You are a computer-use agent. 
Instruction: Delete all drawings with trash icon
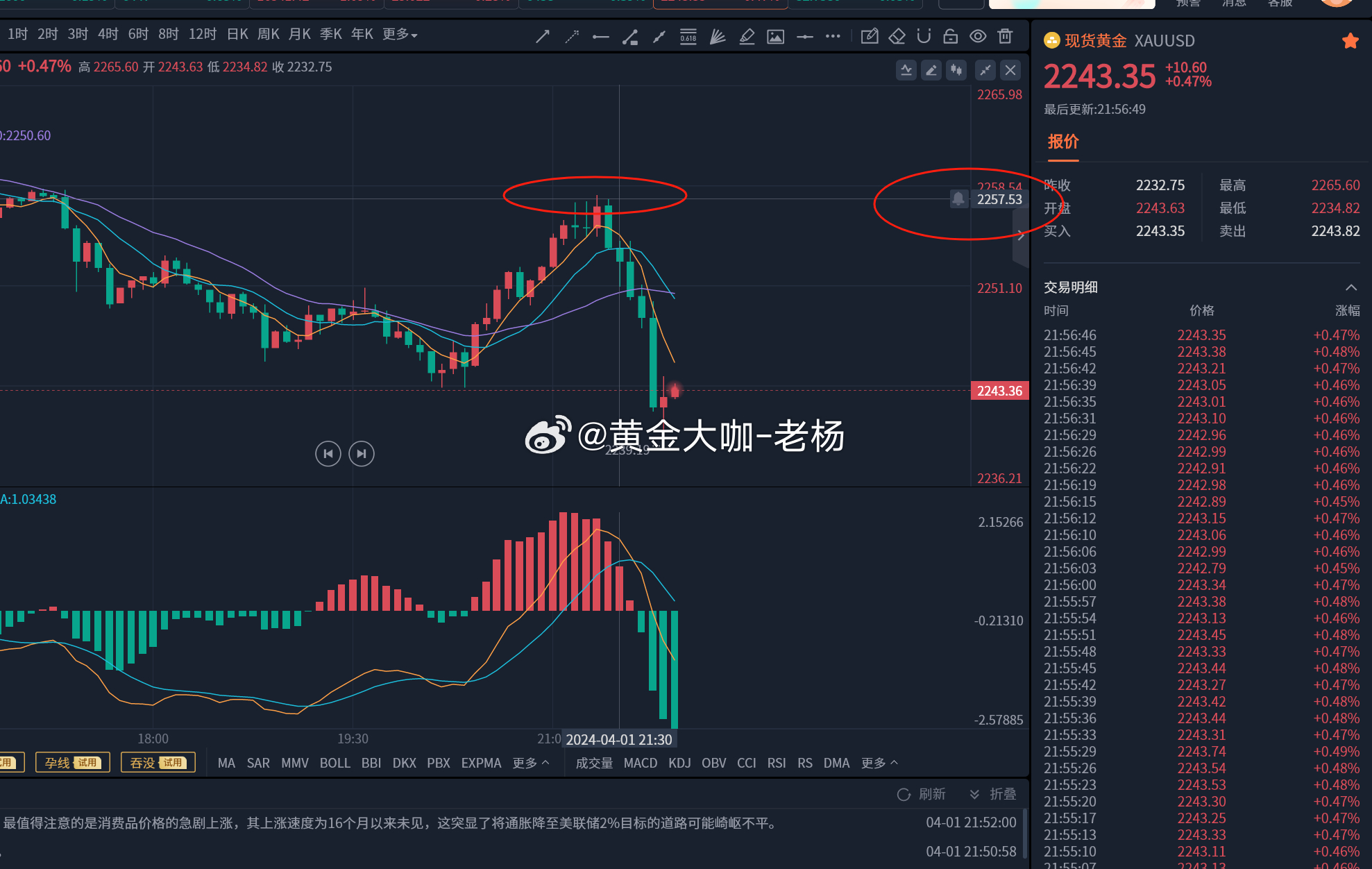(1005, 36)
